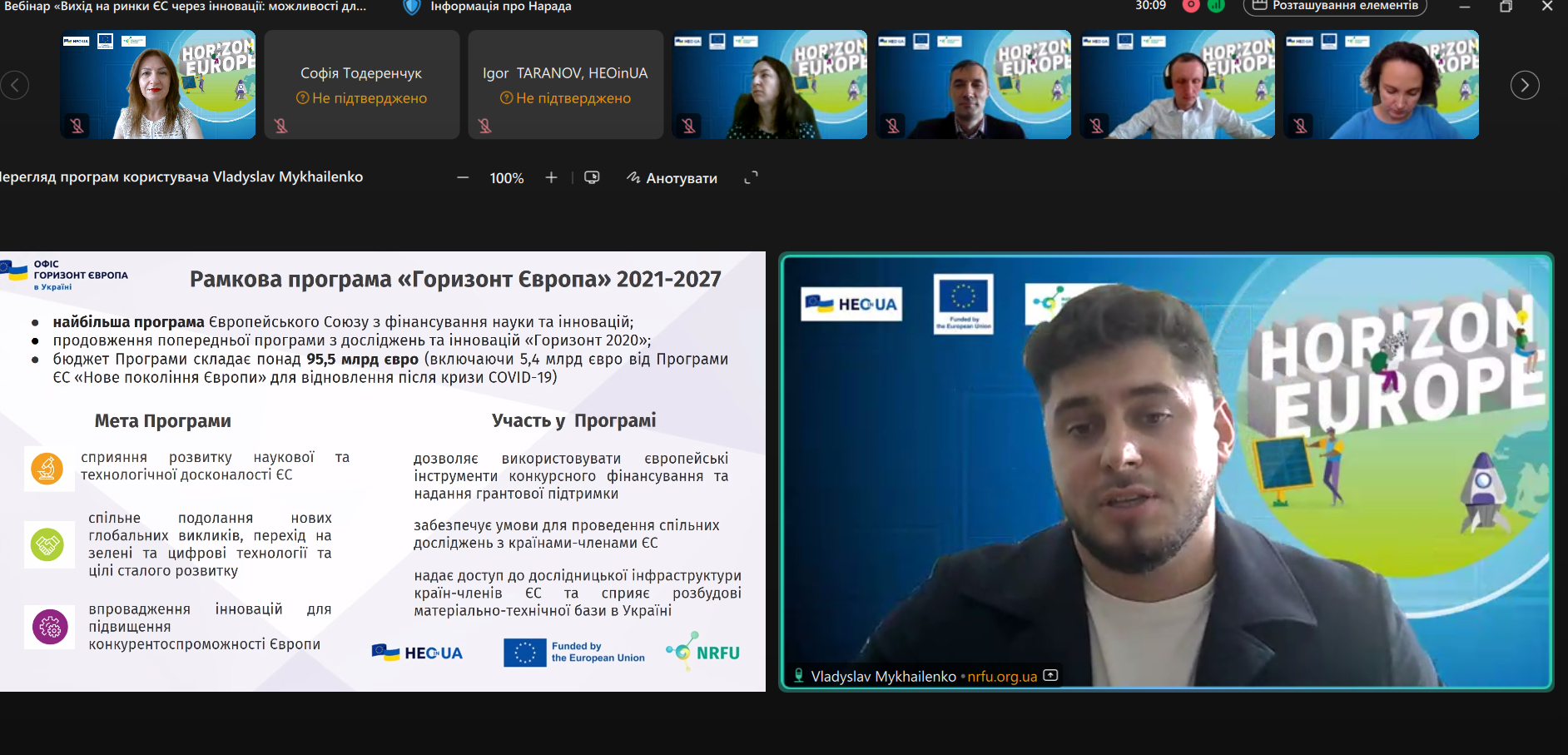The width and height of the screenshot is (1568, 755).
Task: Expand shared content with the fullscreen icon
Action: coord(751,177)
